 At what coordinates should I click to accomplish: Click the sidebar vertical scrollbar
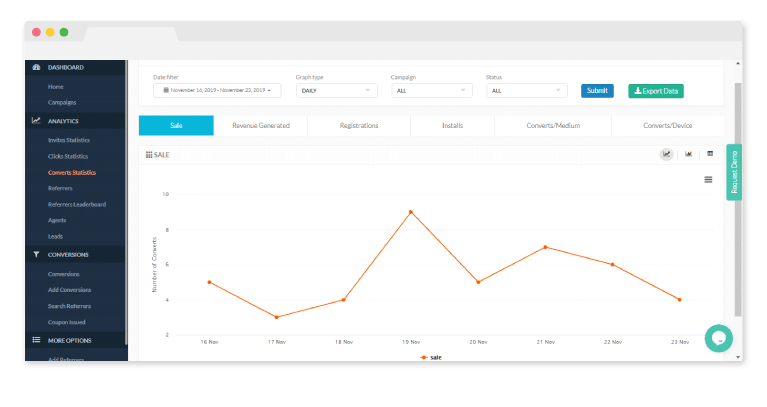[x=126, y=202]
